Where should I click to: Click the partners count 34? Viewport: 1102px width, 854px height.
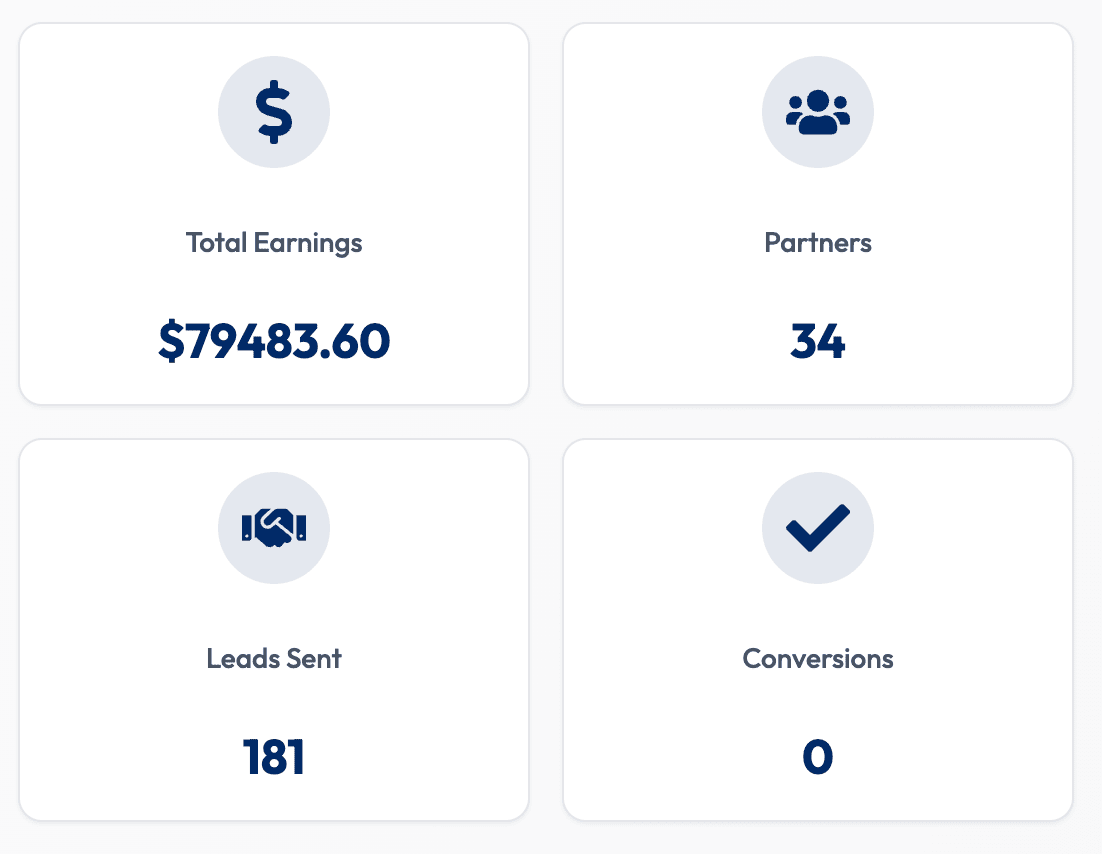pyautogui.click(x=818, y=342)
